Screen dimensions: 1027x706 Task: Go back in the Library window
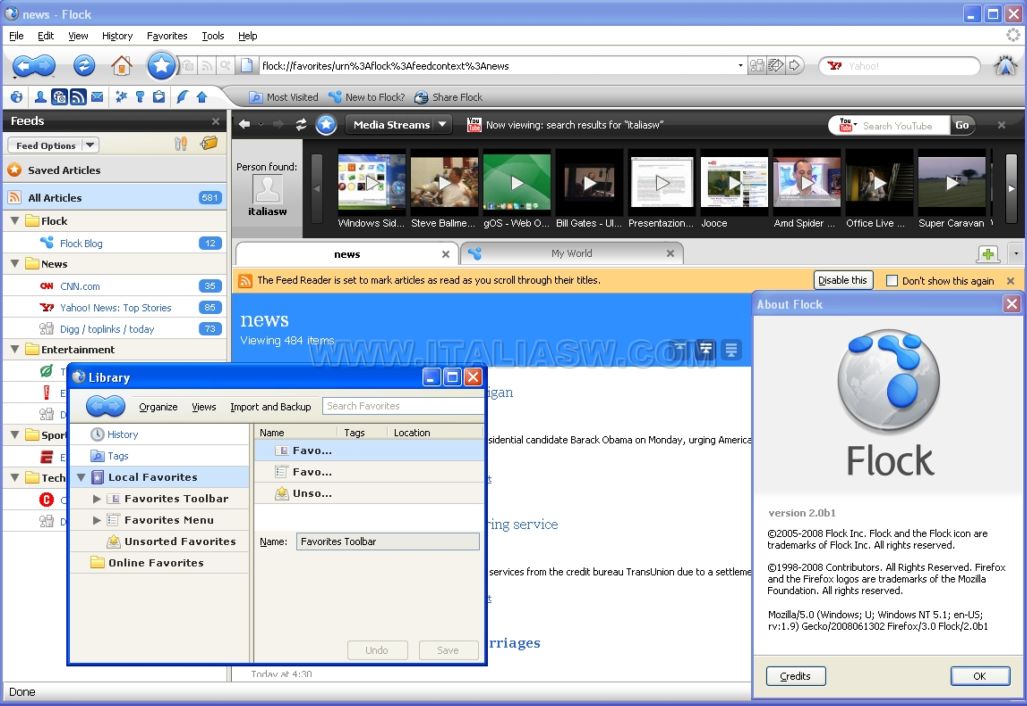tap(96, 406)
